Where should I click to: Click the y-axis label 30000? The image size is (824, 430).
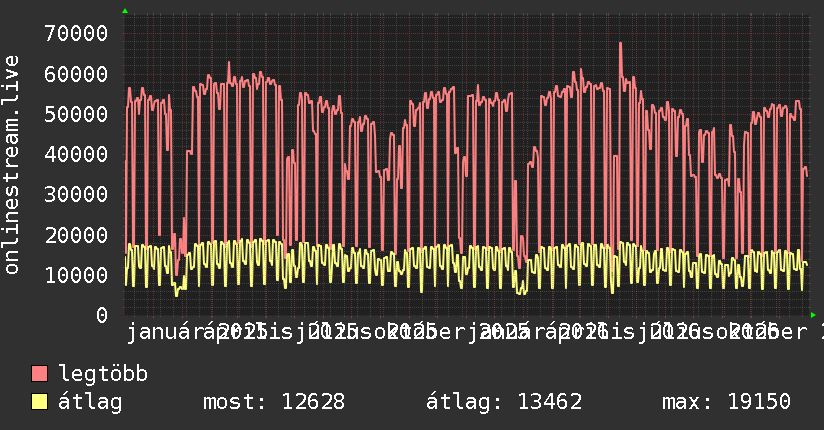tap(76, 194)
